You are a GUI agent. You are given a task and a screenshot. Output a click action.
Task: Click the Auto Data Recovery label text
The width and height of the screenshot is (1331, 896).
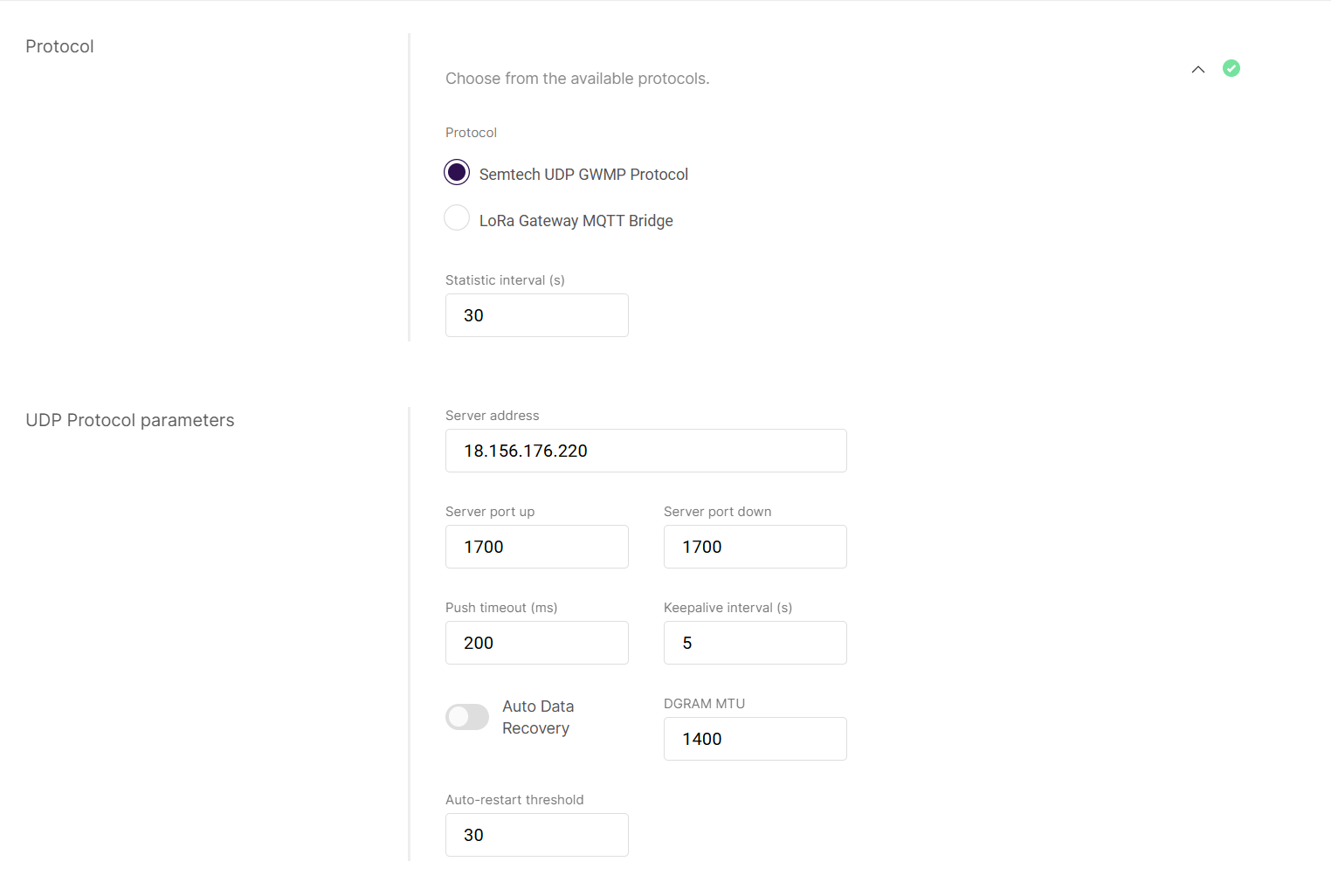pyautogui.click(x=538, y=717)
